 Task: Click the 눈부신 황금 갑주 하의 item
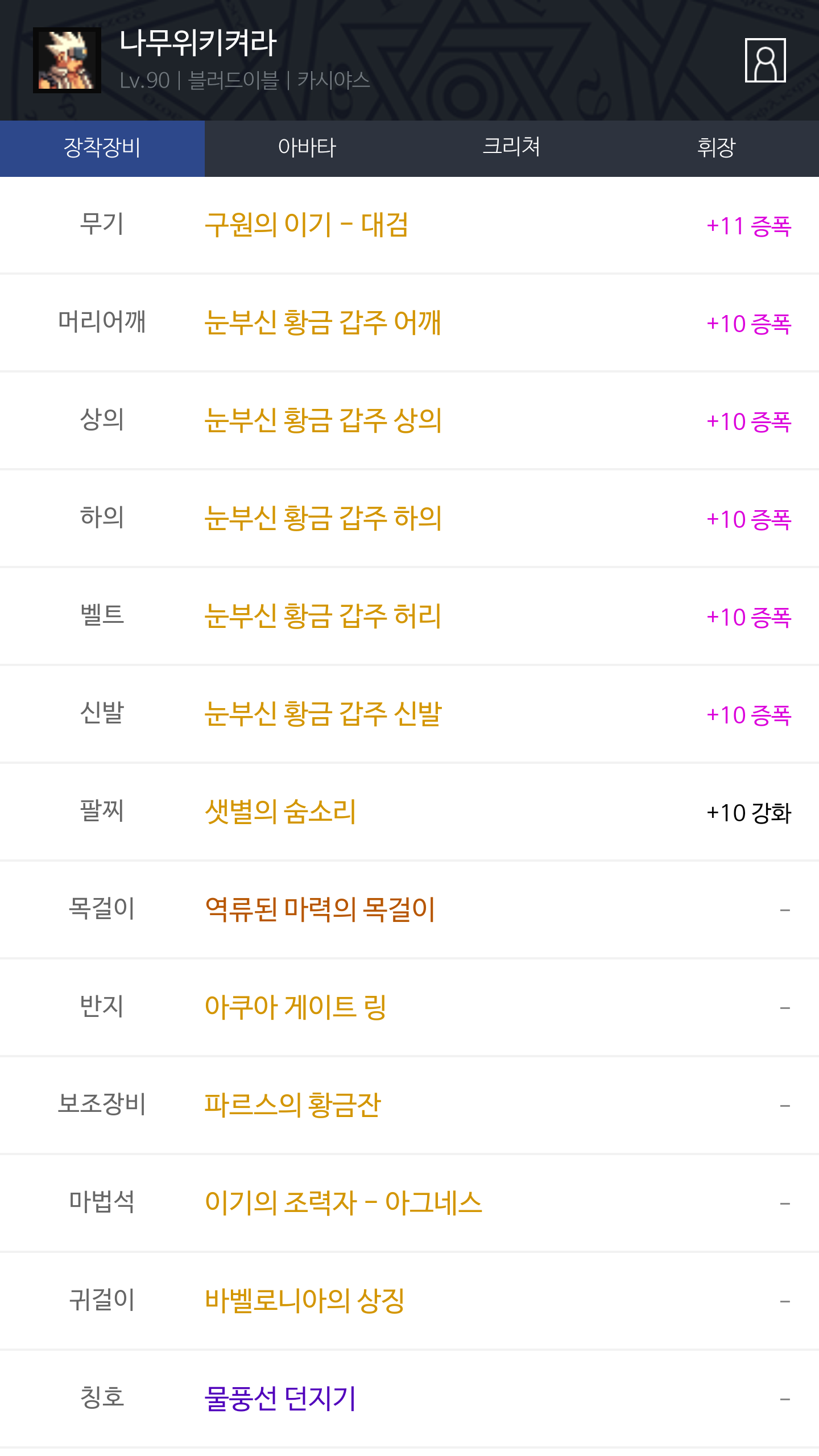tap(322, 519)
